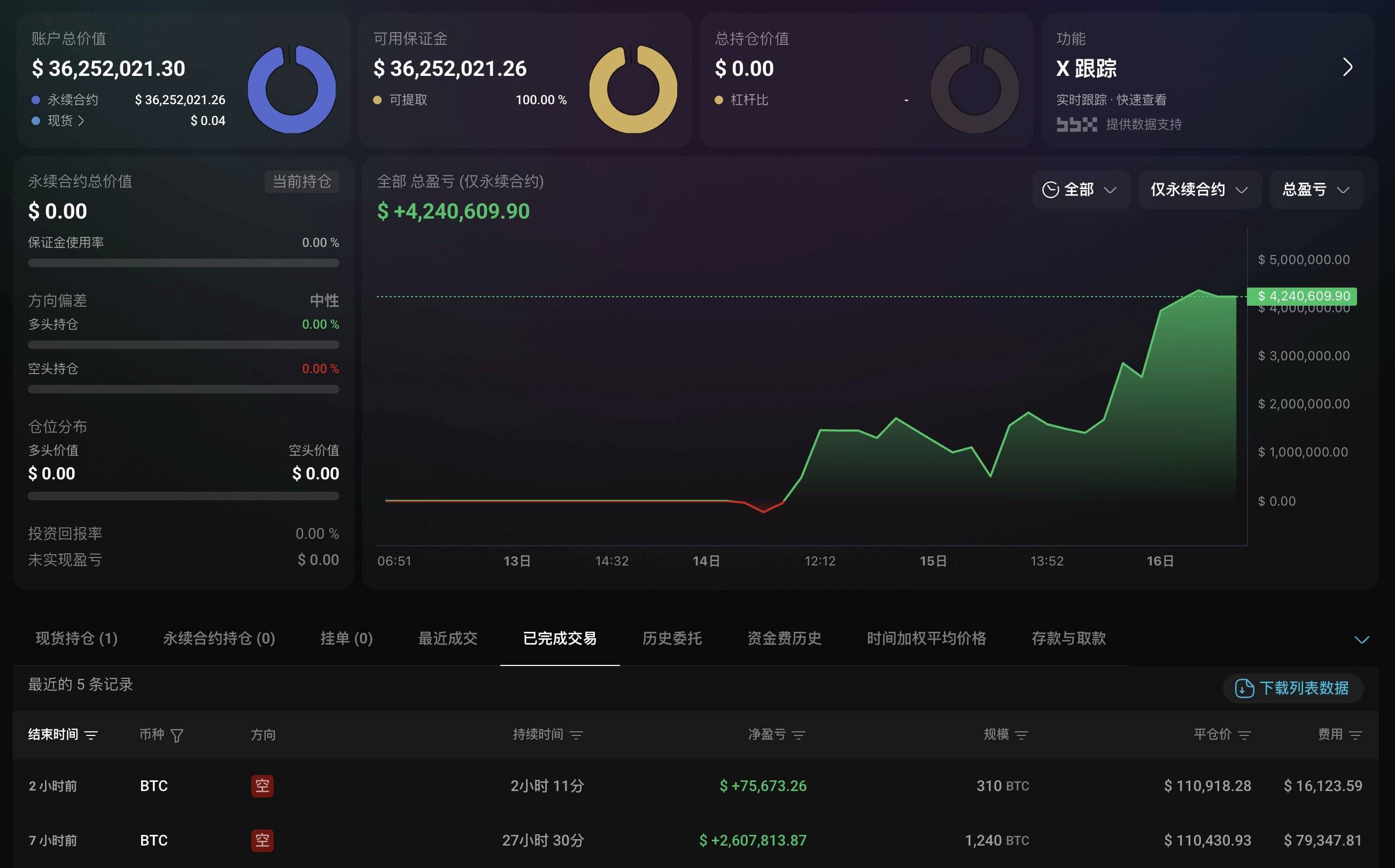This screenshot has width=1395, height=868.
Task: Switch to 资金费历史 tab
Action: click(x=784, y=638)
